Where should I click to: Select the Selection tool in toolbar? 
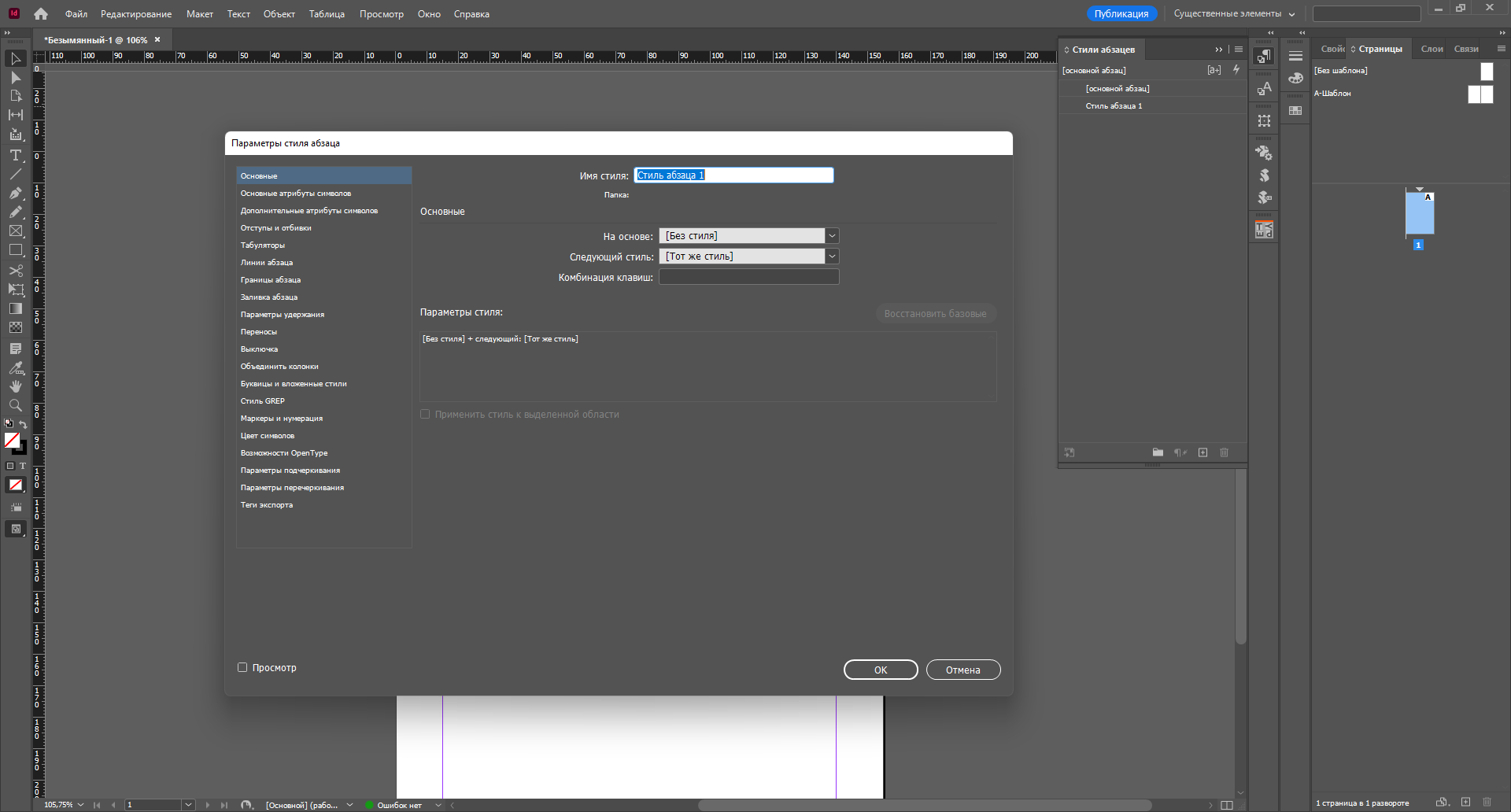(x=16, y=59)
